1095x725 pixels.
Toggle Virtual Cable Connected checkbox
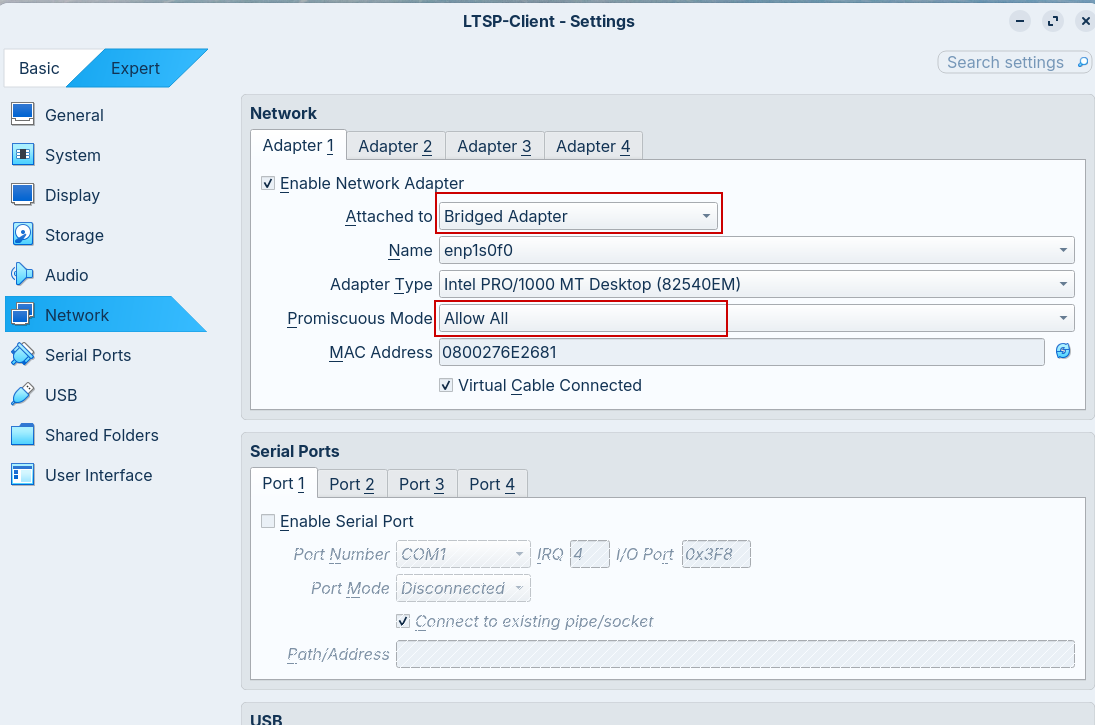(446, 385)
